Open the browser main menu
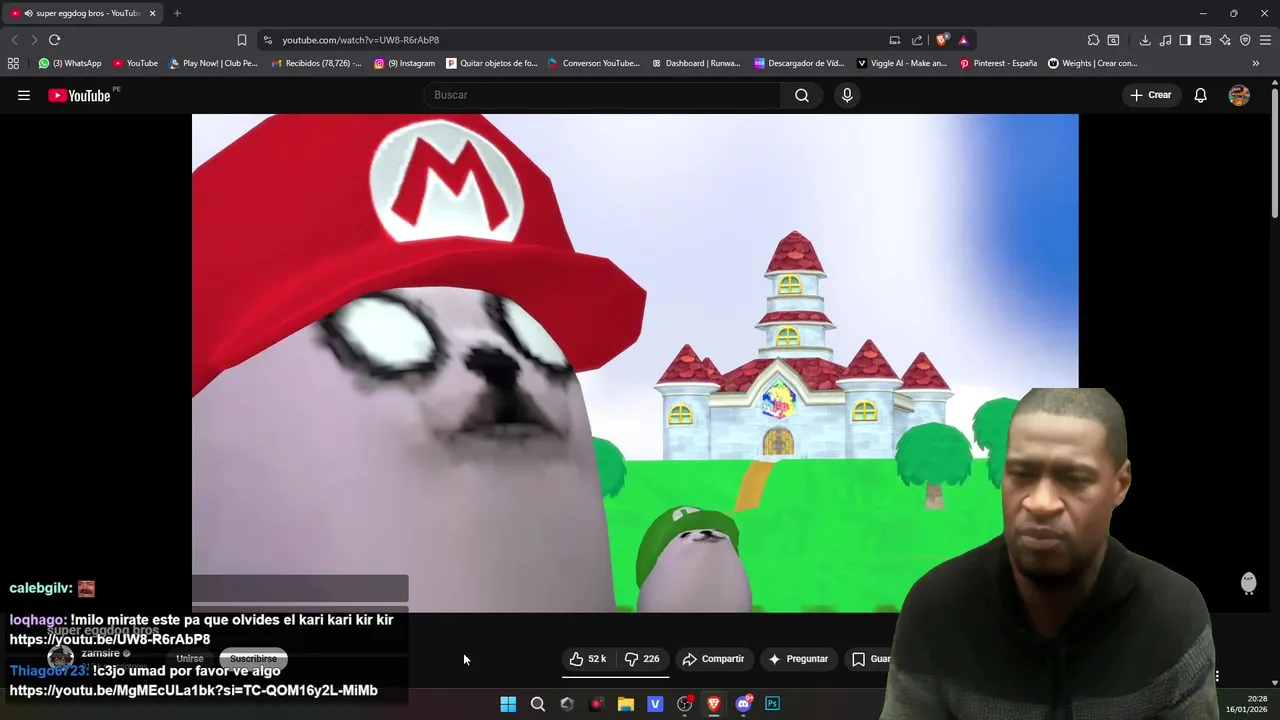The height and width of the screenshot is (720, 1280). point(1265,40)
